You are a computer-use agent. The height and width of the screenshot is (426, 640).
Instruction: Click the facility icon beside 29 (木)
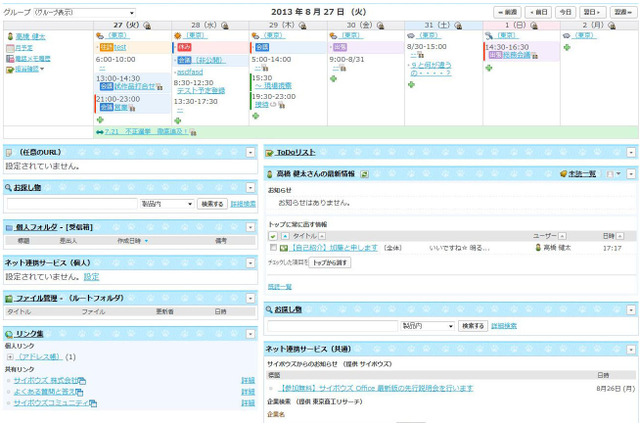click(x=302, y=25)
